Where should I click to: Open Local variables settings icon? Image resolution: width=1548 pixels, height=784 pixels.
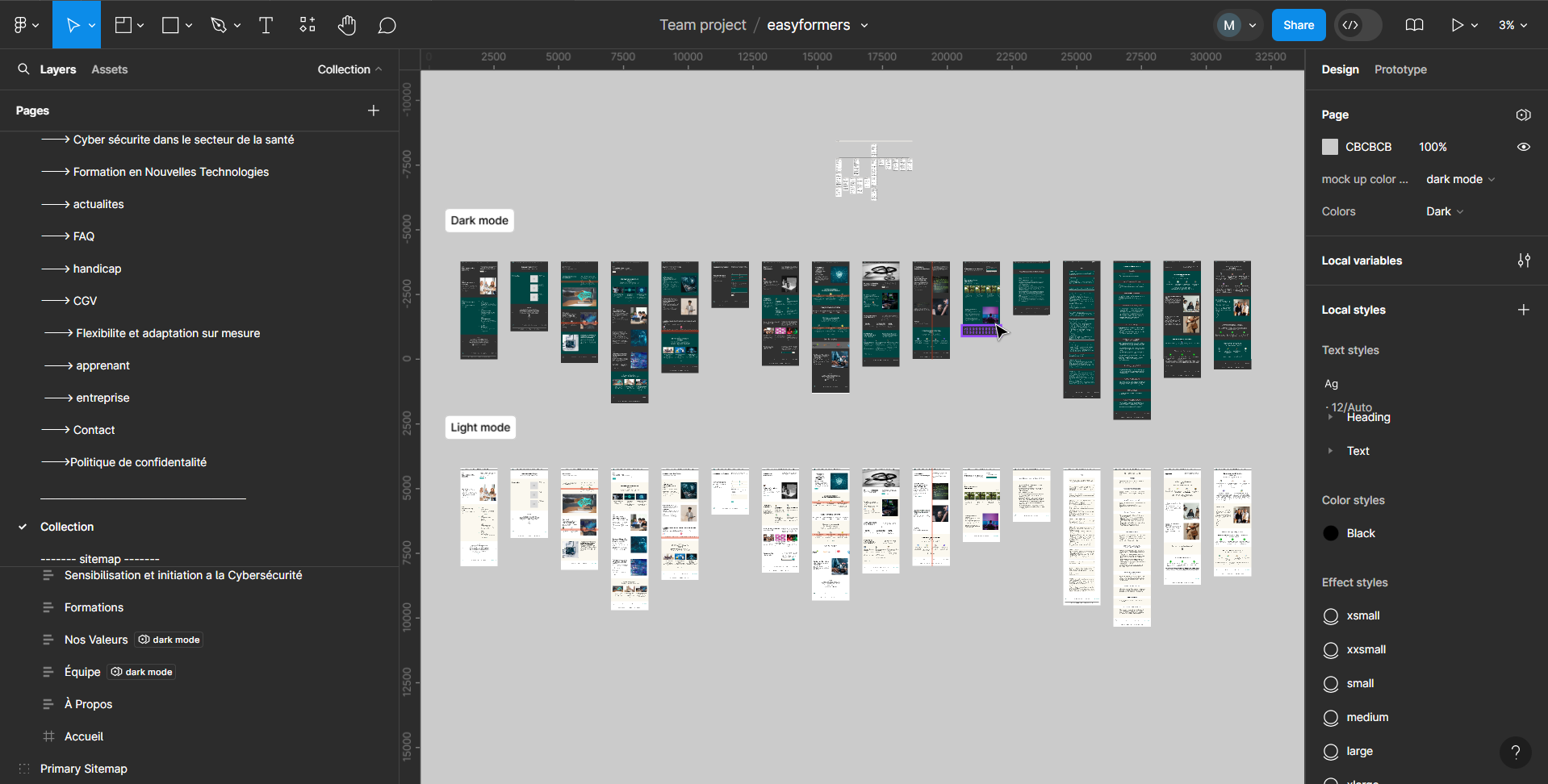point(1524,261)
